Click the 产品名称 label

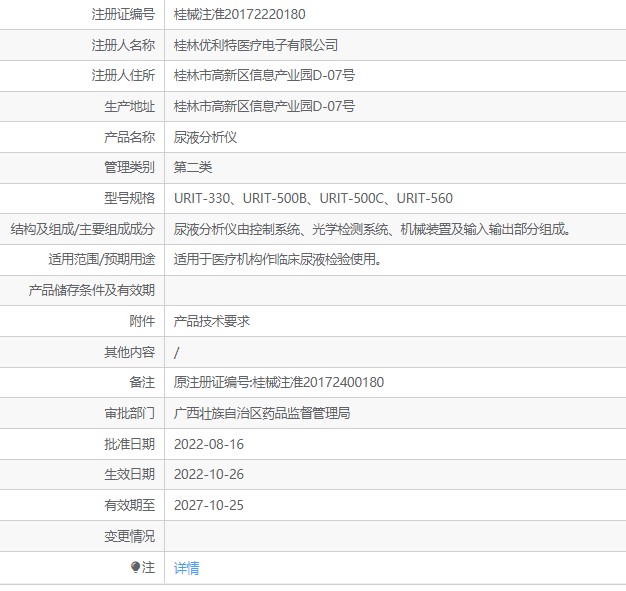pyautogui.click(x=129, y=137)
